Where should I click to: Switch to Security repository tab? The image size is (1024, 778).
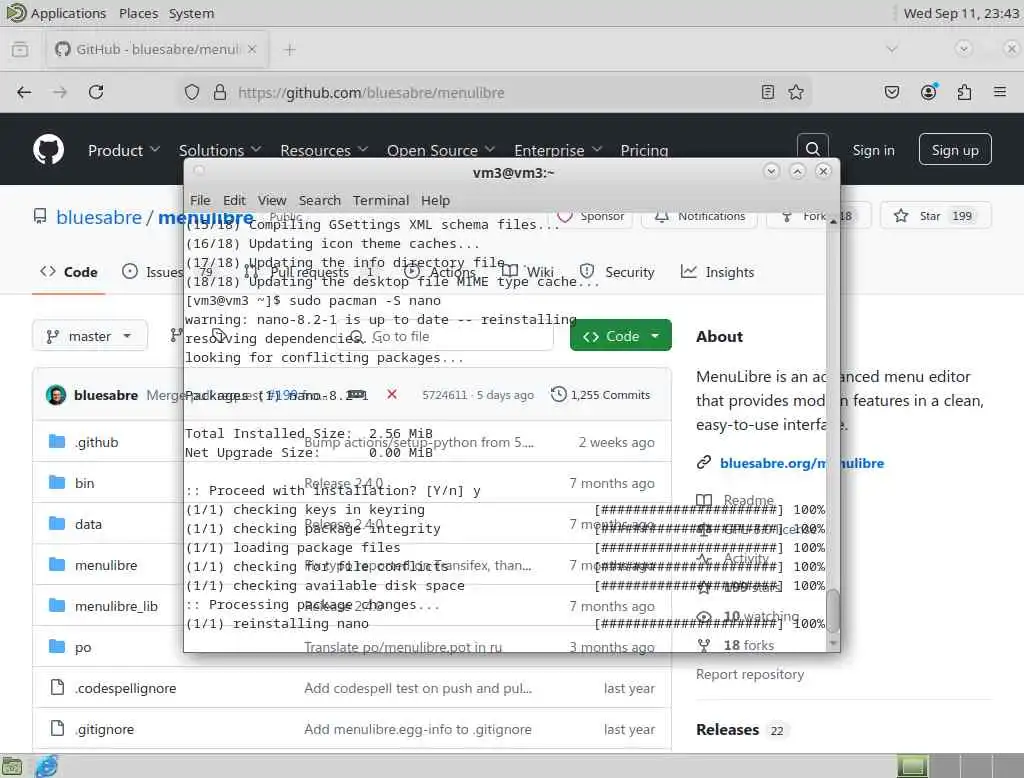coord(616,272)
